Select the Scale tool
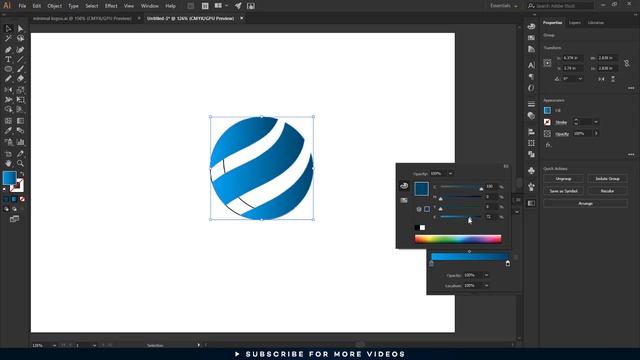The width and height of the screenshot is (640, 360). [x=20, y=90]
